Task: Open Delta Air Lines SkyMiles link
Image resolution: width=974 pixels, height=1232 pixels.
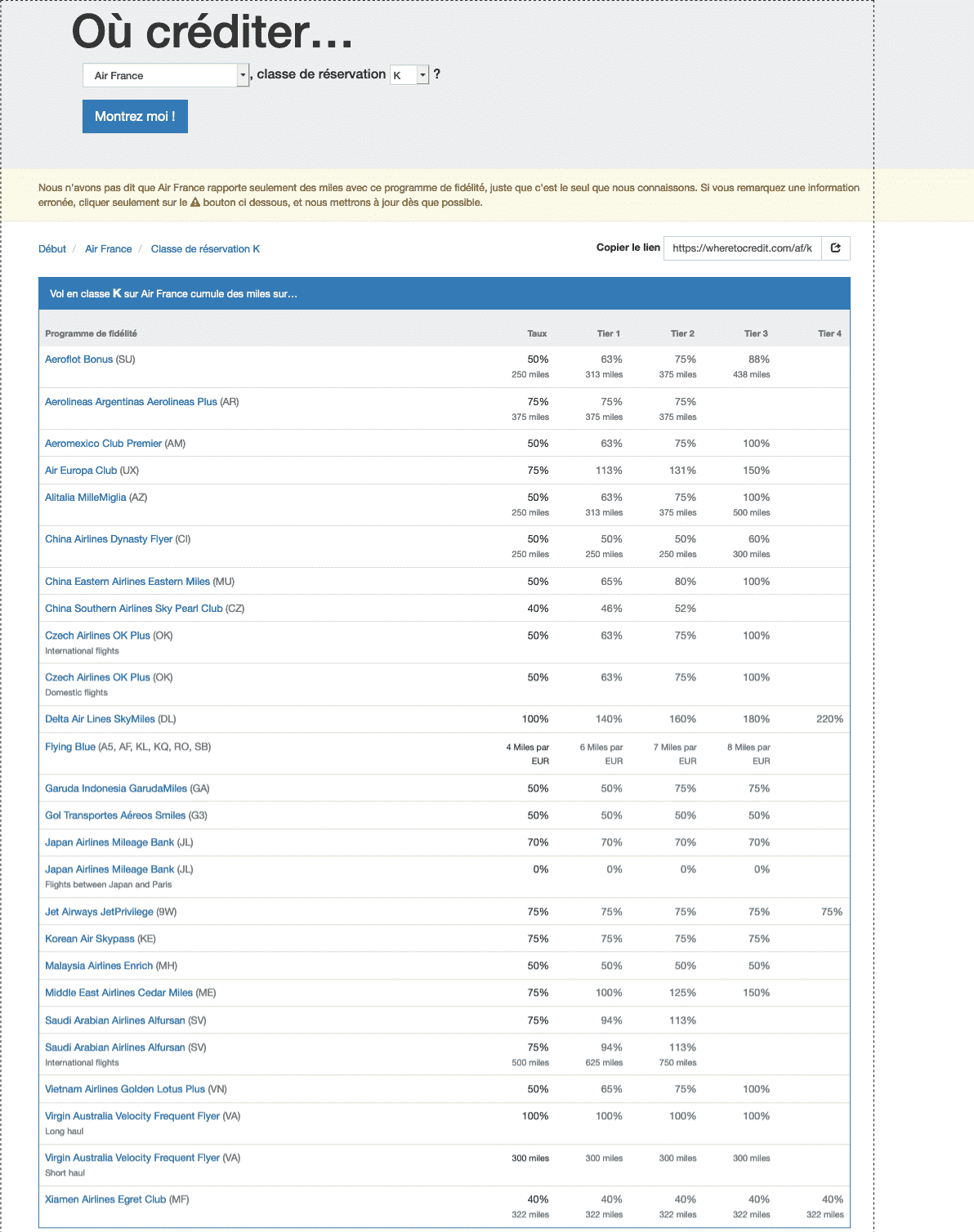Action: pyautogui.click(x=100, y=719)
